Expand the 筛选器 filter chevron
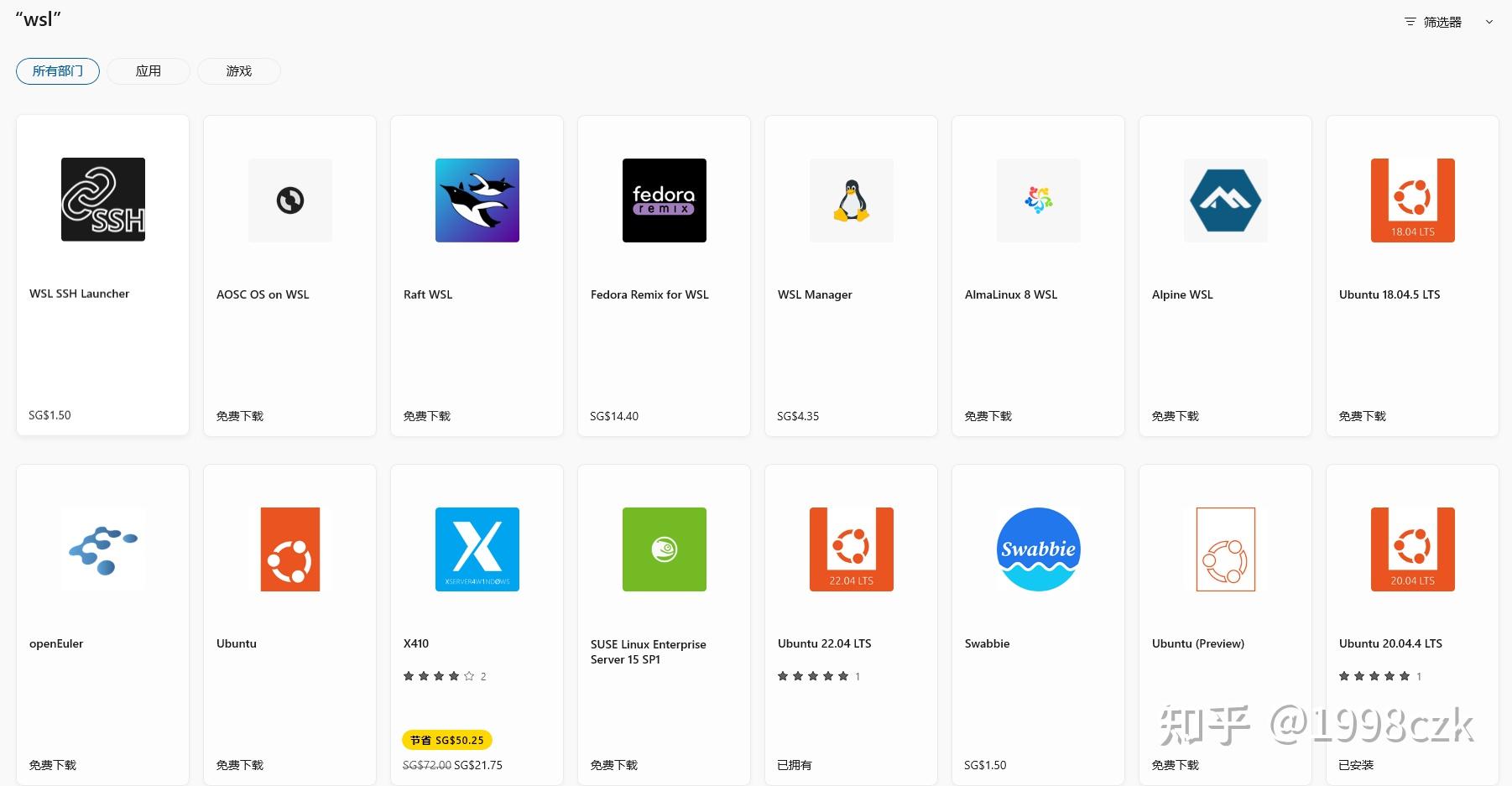Image resolution: width=1512 pixels, height=786 pixels. tap(1489, 23)
